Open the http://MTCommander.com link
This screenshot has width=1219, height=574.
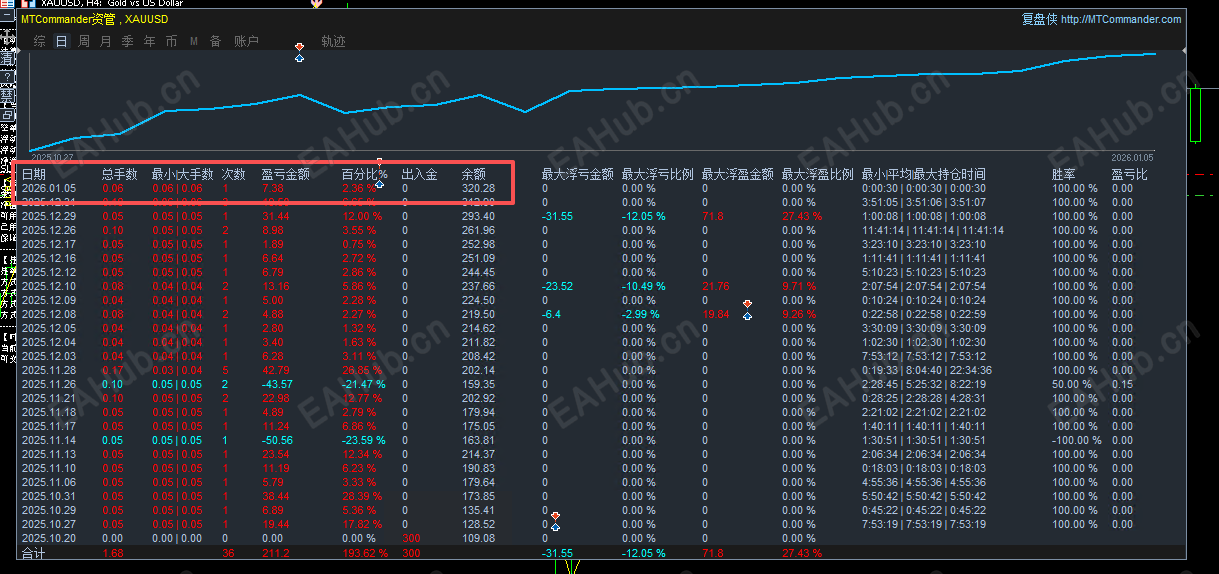(1121, 19)
